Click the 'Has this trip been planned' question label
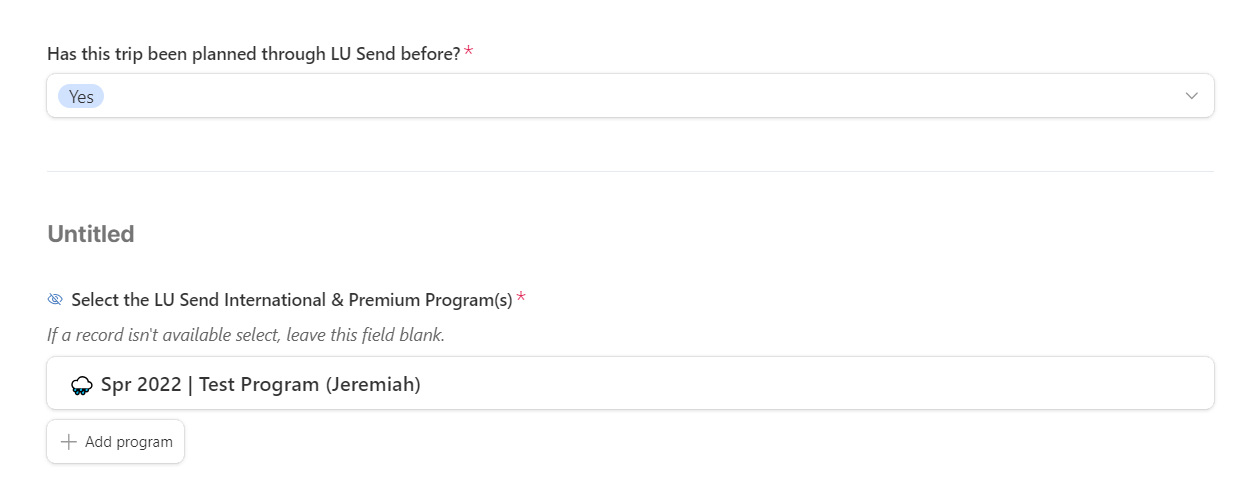 pyautogui.click(x=254, y=54)
